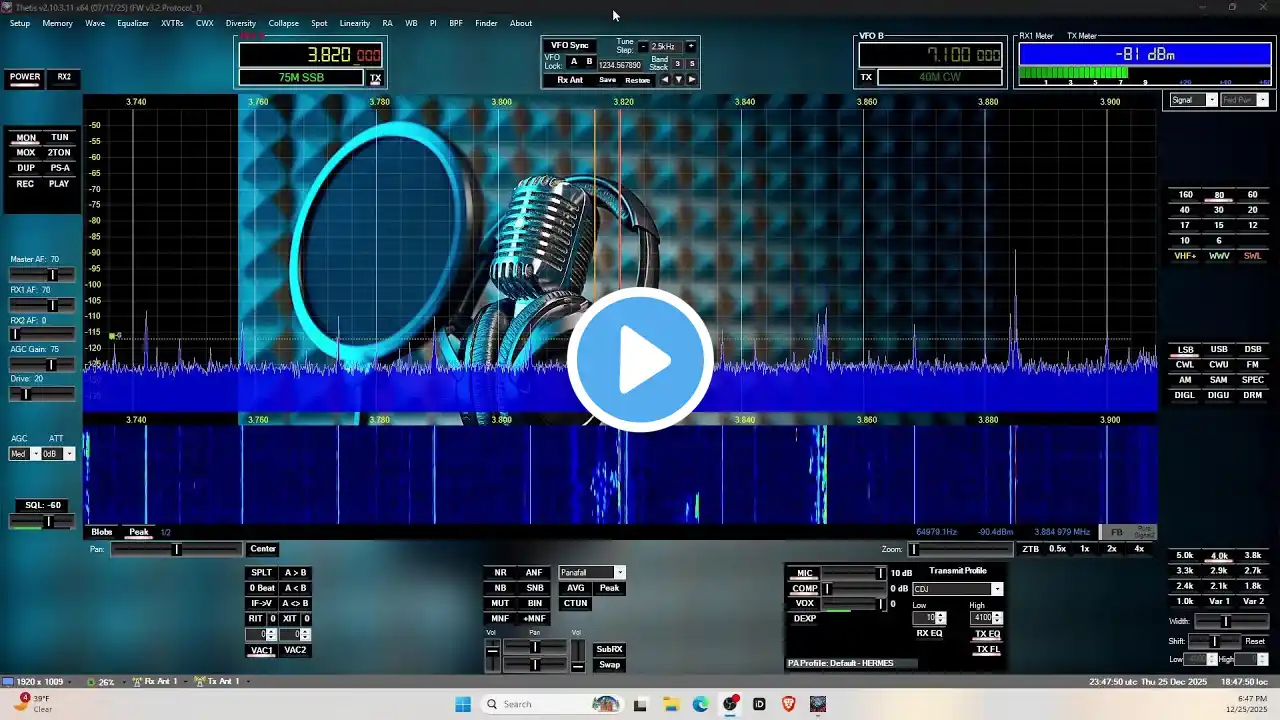1280x720 pixels.
Task: Launch Microsoft Edge from the taskbar
Action: click(701, 704)
